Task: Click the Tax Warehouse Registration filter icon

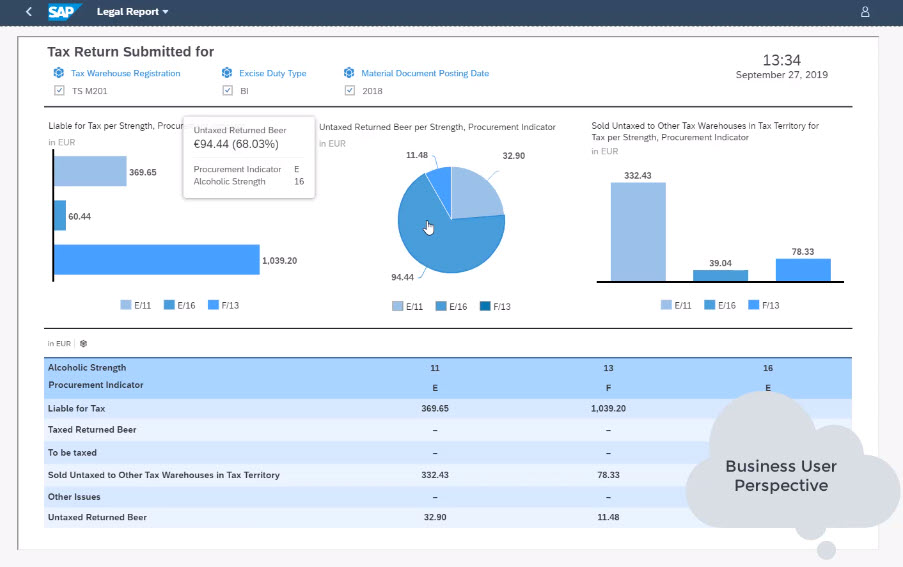Action: tap(59, 73)
